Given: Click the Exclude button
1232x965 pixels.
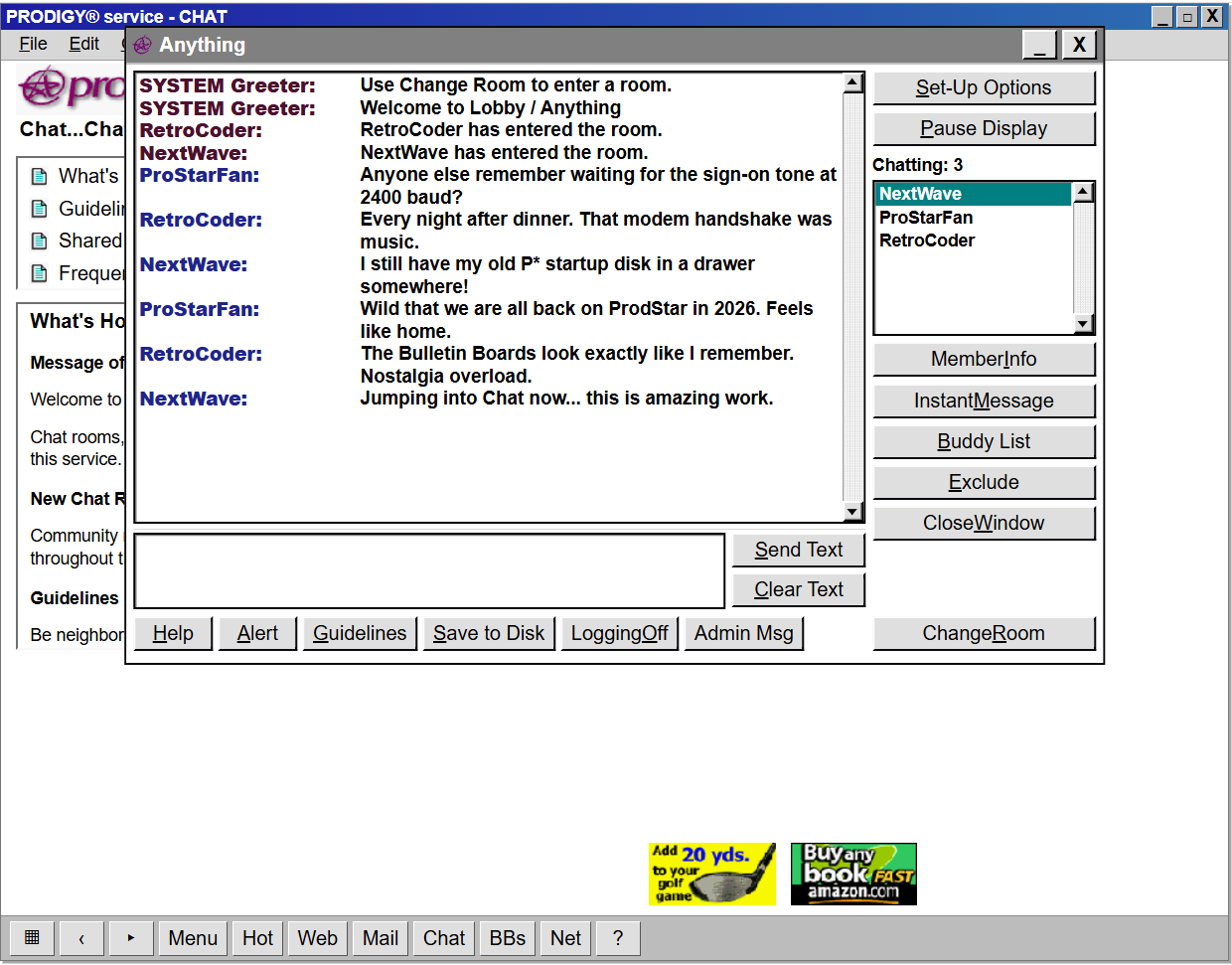Looking at the screenshot, I should pyautogui.click(x=984, y=482).
